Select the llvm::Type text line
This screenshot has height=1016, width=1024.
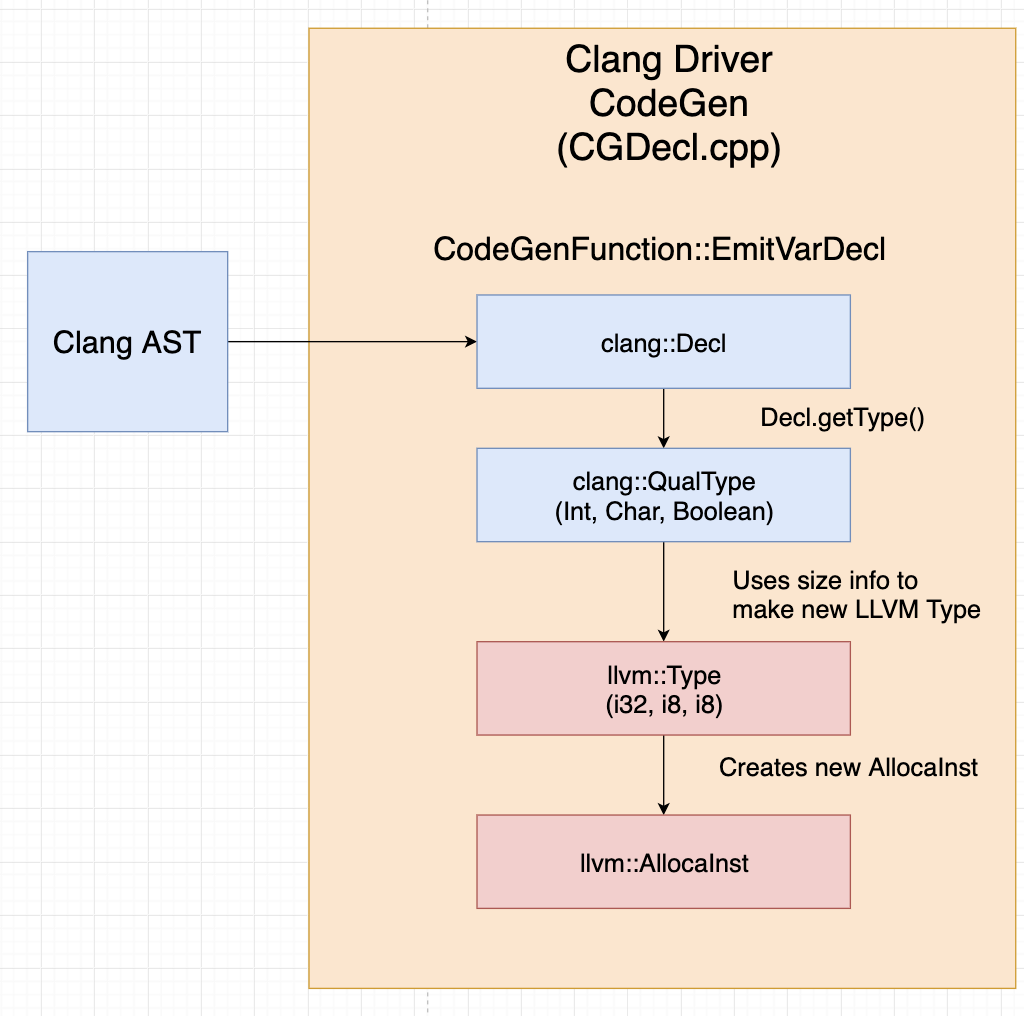(663, 676)
